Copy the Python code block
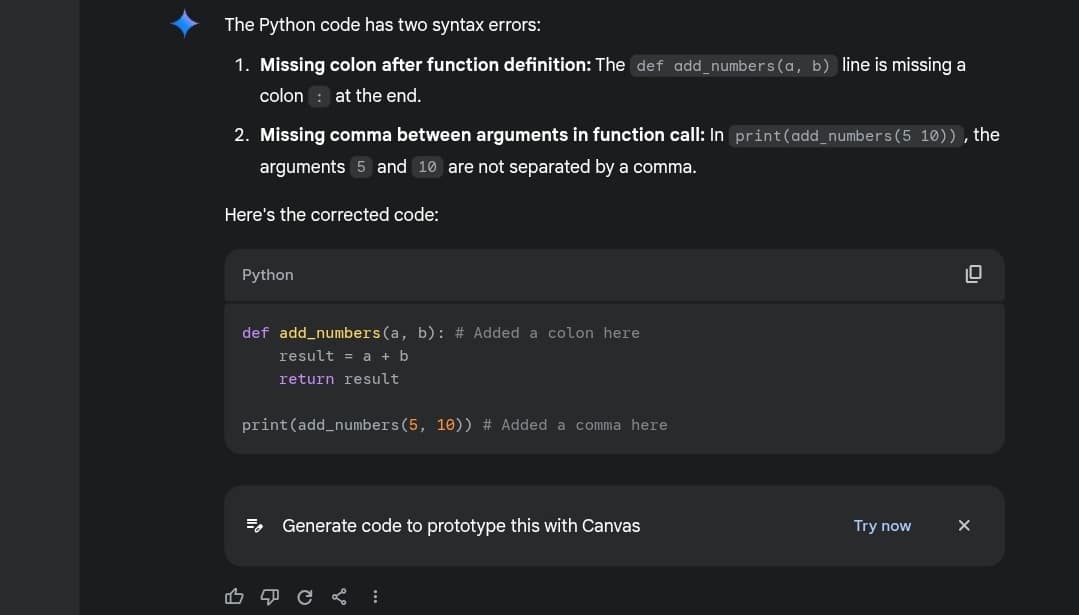The image size is (1079, 615). point(973,274)
